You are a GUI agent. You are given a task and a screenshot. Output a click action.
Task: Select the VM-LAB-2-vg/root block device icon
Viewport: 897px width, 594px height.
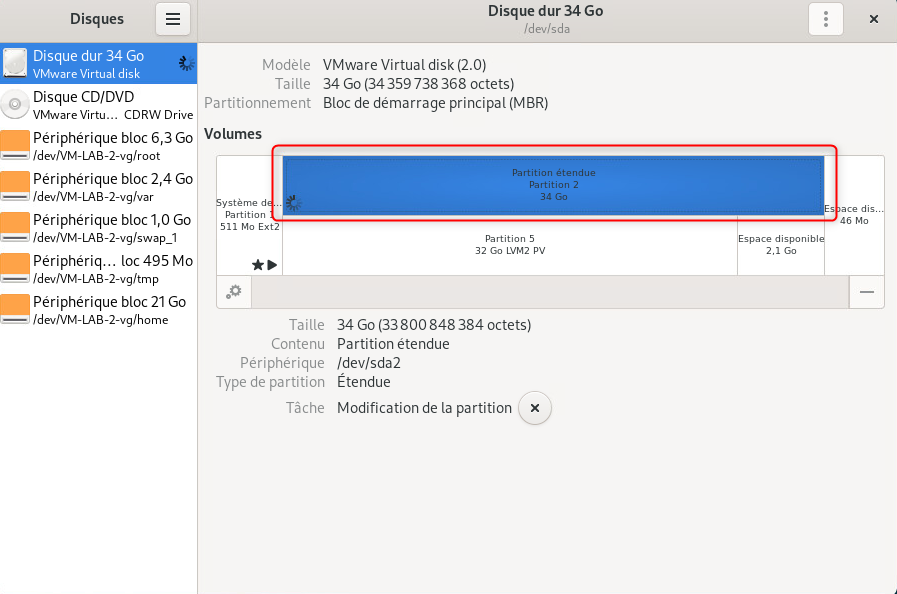(x=15, y=146)
